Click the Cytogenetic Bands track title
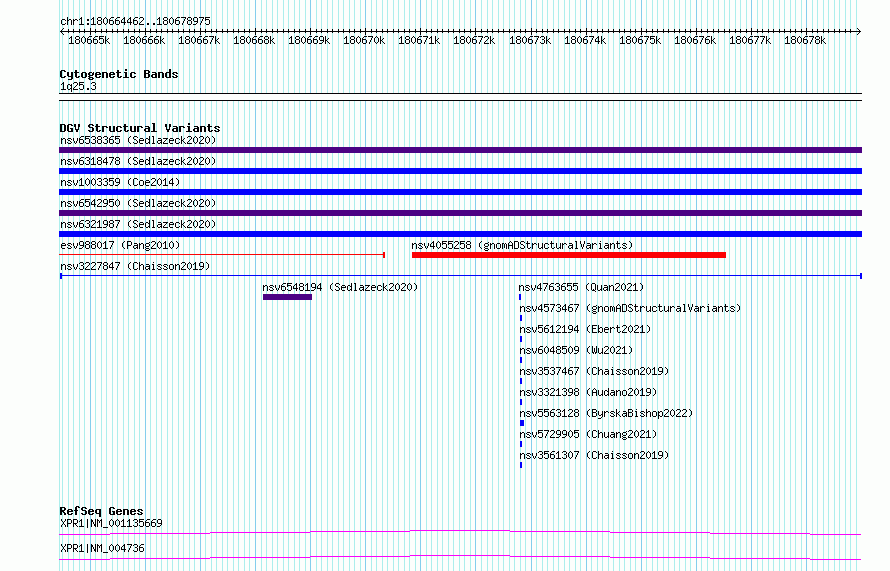This screenshot has width=890, height=571. [x=119, y=74]
